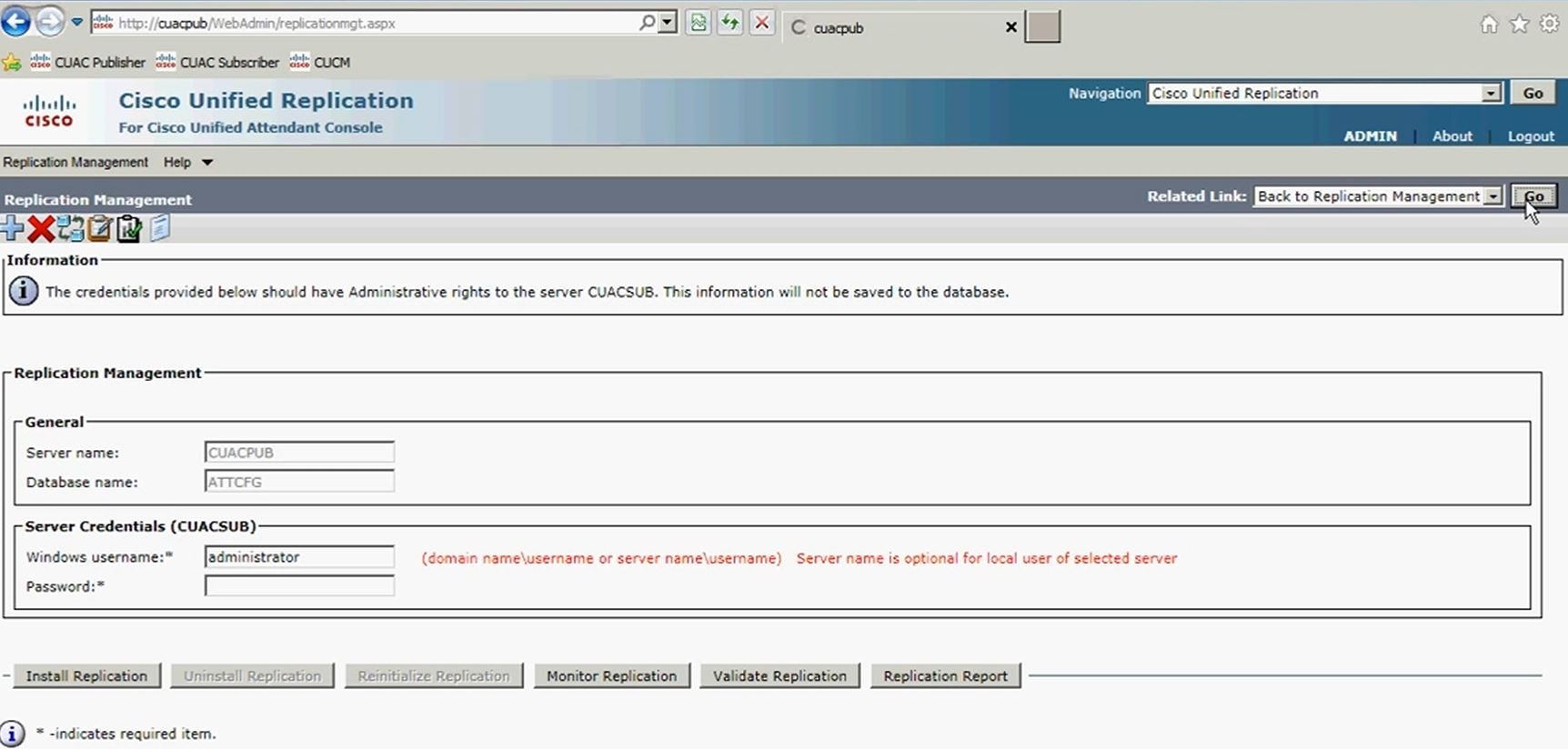
Task: Click the document page replication report icon
Action: [160, 228]
